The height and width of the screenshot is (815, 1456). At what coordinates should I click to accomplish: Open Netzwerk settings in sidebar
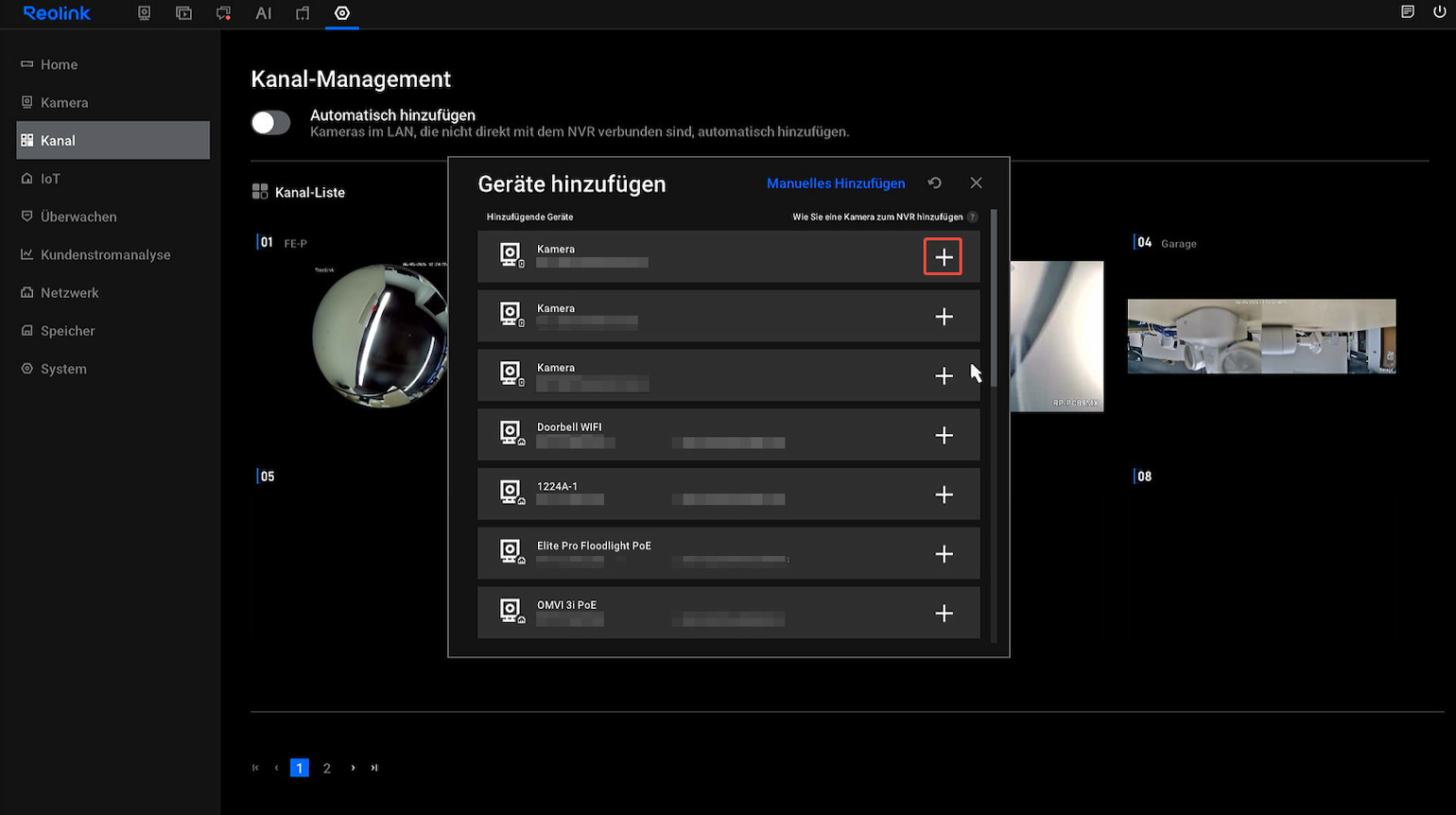coord(113,292)
